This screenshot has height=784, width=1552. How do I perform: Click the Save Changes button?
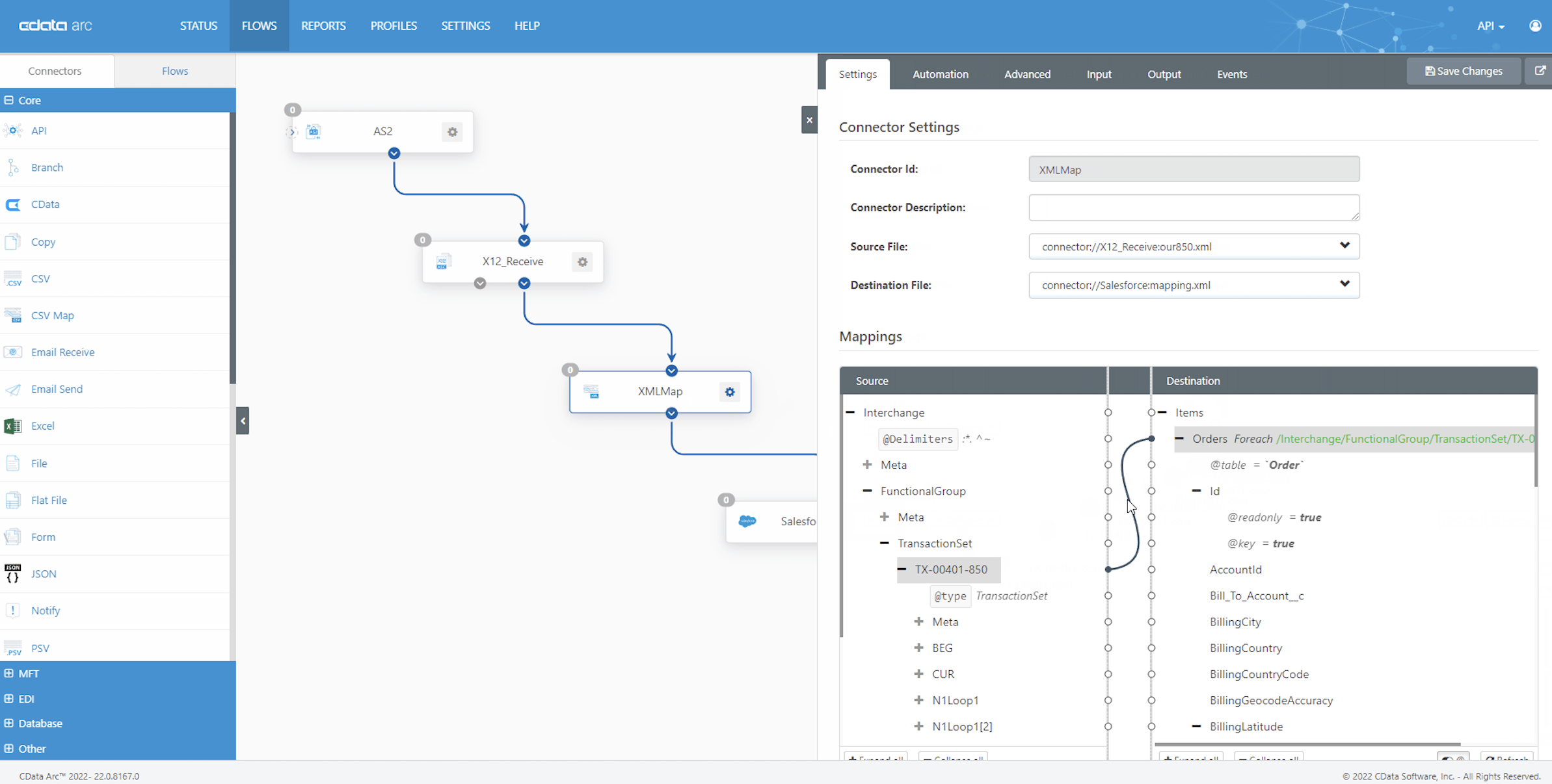[1464, 71]
